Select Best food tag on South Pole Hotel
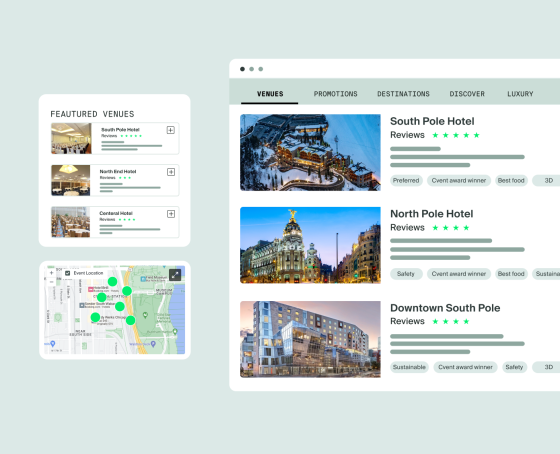Image resolution: width=560 pixels, height=454 pixels. [x=511, y=181]
